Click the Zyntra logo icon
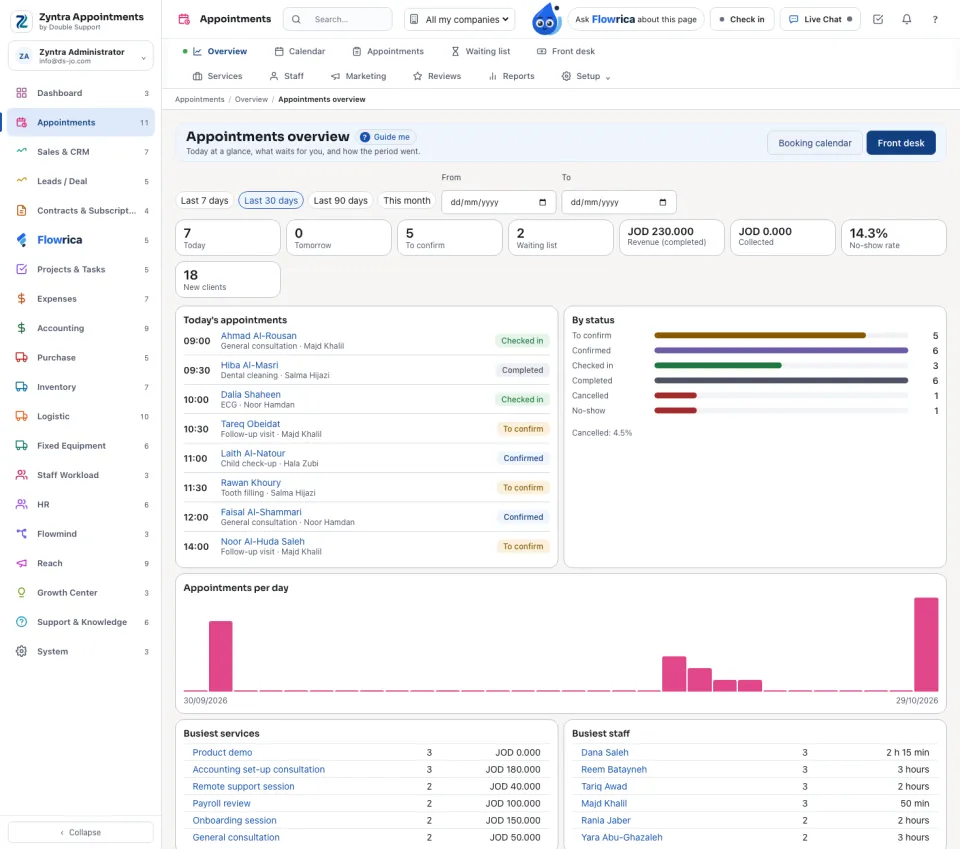Screen dimensions: 960x849 coord(22,21)
